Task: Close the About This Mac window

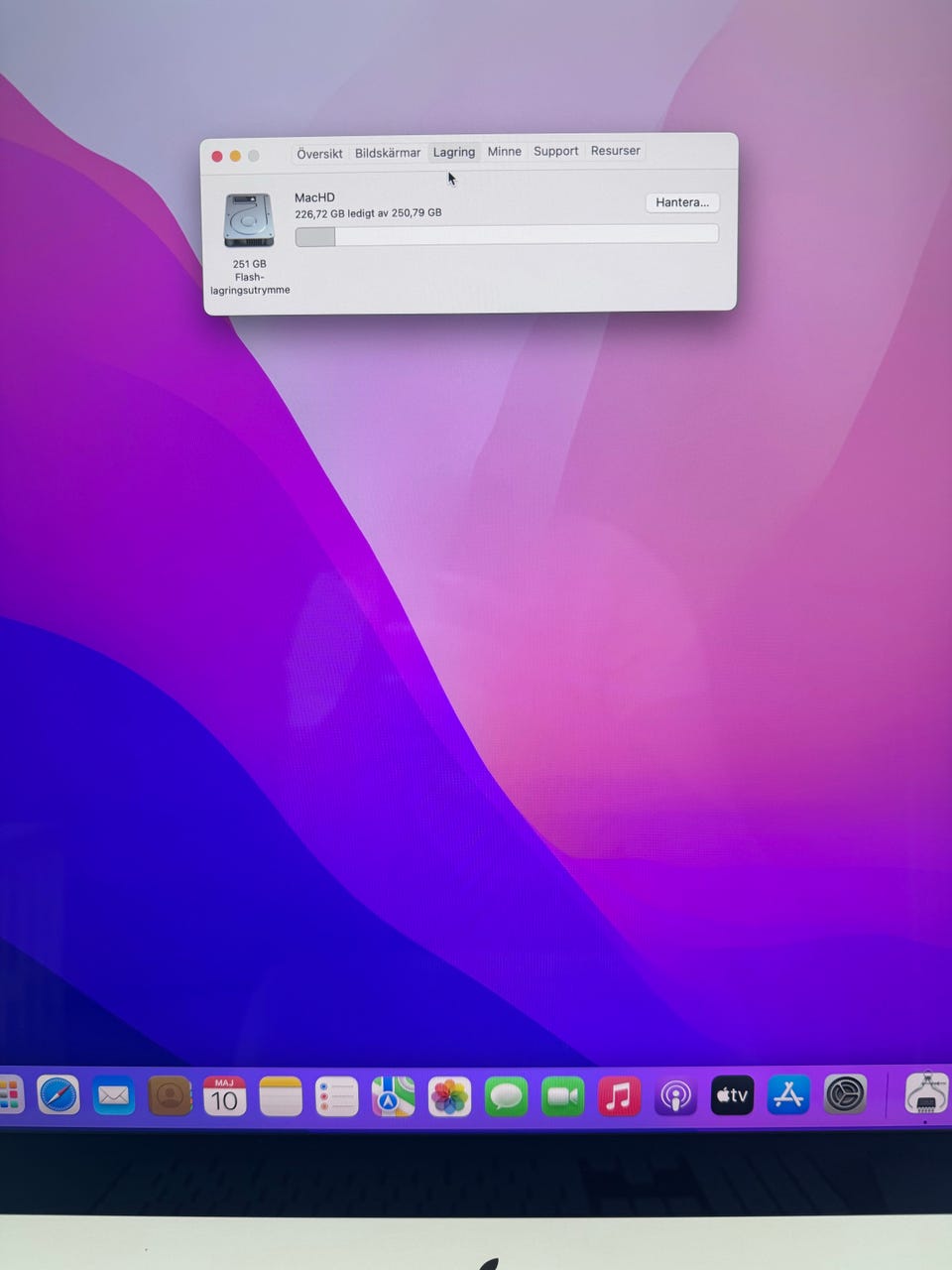Action: click(x=217, y=156)
